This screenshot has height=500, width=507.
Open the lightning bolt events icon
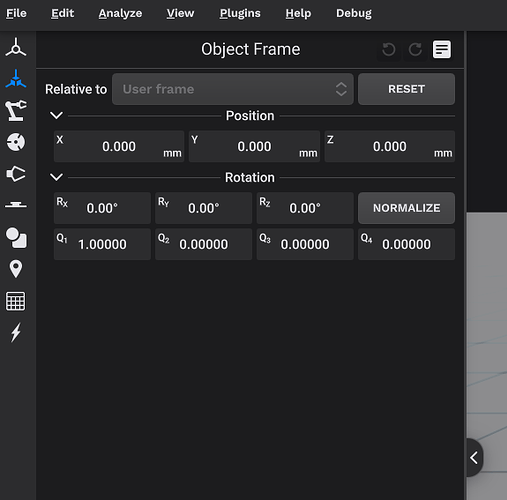click(x=16, y=332)
